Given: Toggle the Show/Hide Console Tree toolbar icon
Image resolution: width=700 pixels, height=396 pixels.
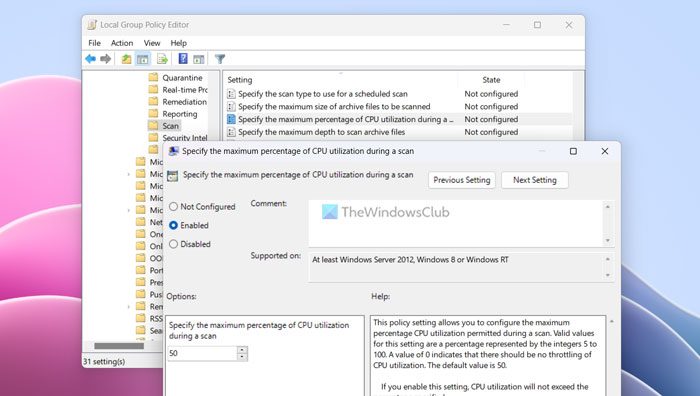Looking at the screenshot, I should pyautogui.click(x=143, y=59).
